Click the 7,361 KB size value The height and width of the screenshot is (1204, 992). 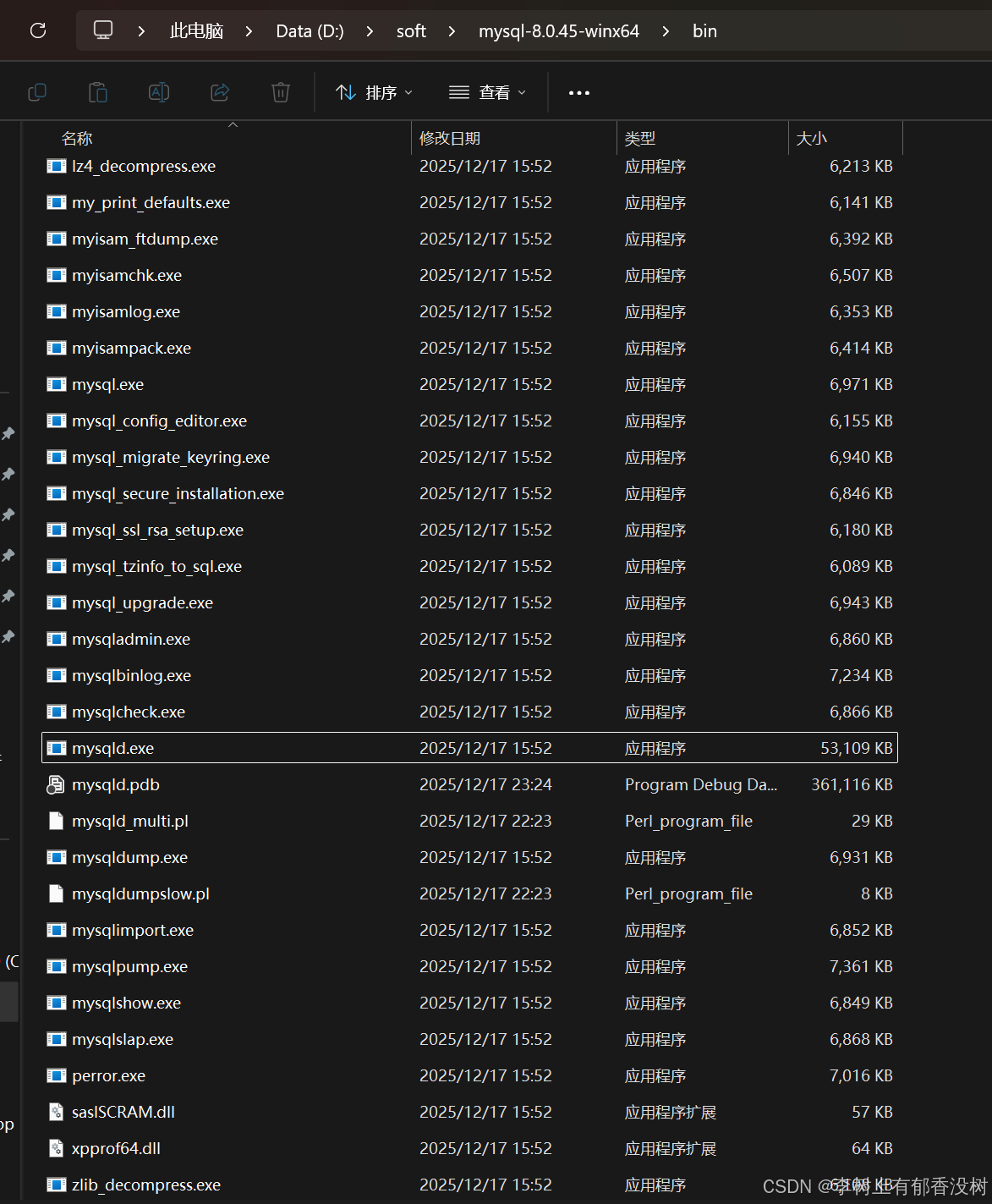coord(861,966)
